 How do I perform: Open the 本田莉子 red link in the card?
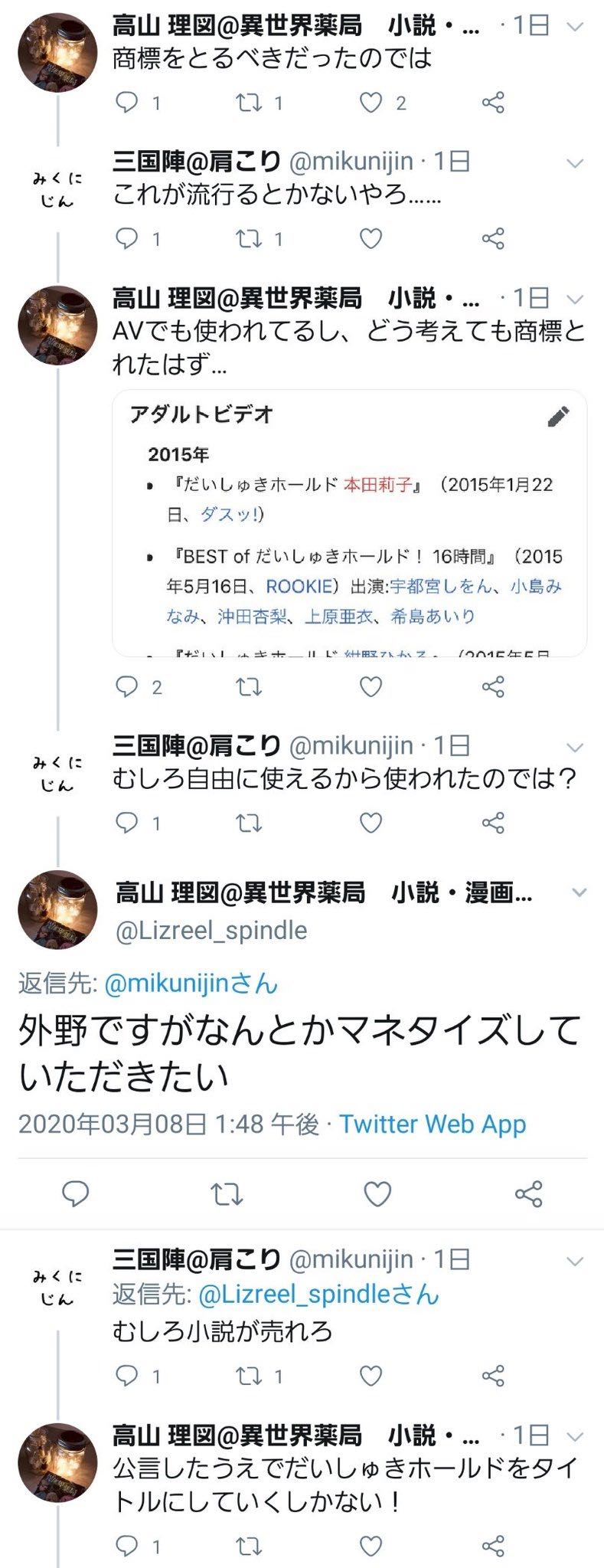[377, 485]
